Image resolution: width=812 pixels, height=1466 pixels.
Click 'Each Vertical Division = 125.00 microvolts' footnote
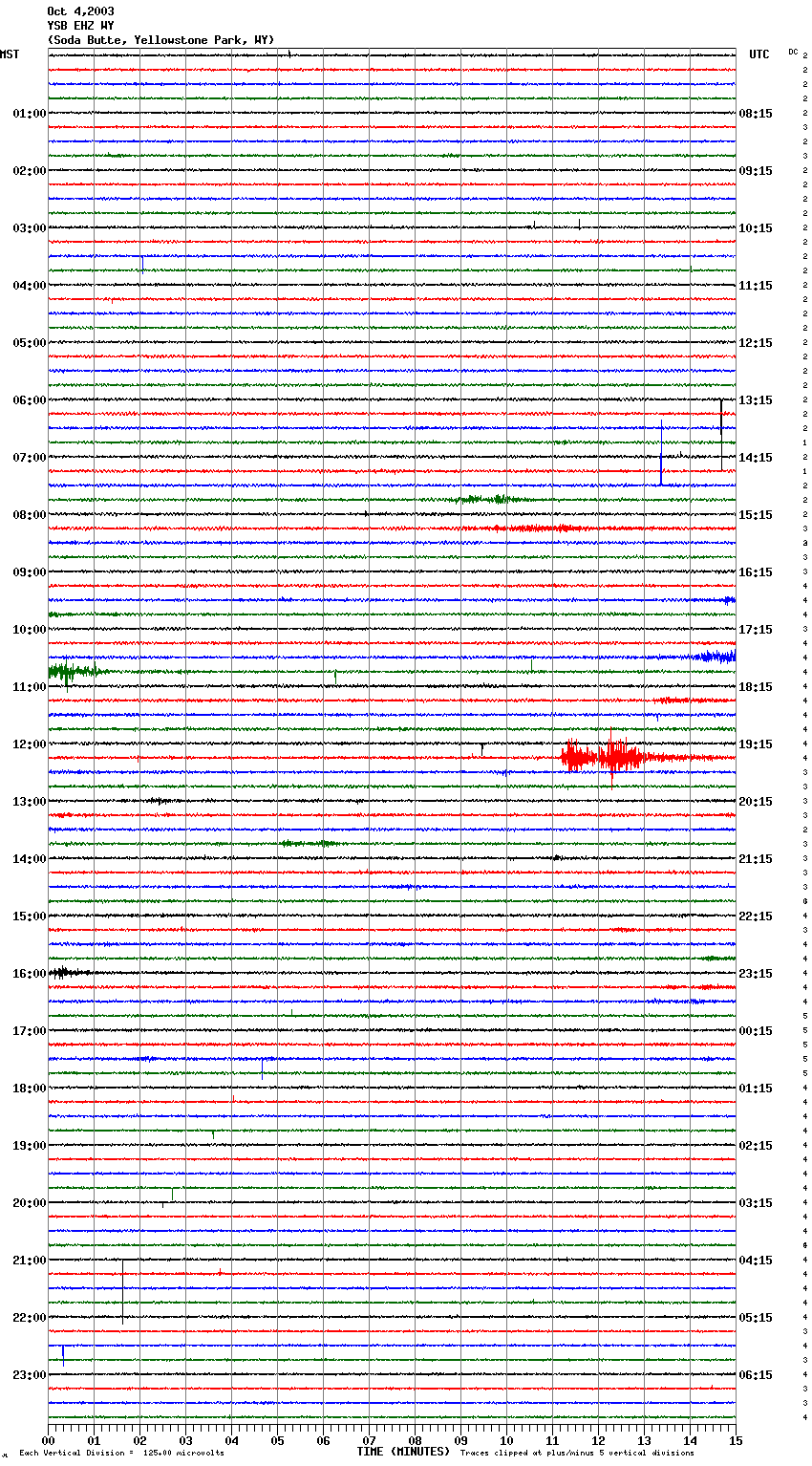[121, 1454]
